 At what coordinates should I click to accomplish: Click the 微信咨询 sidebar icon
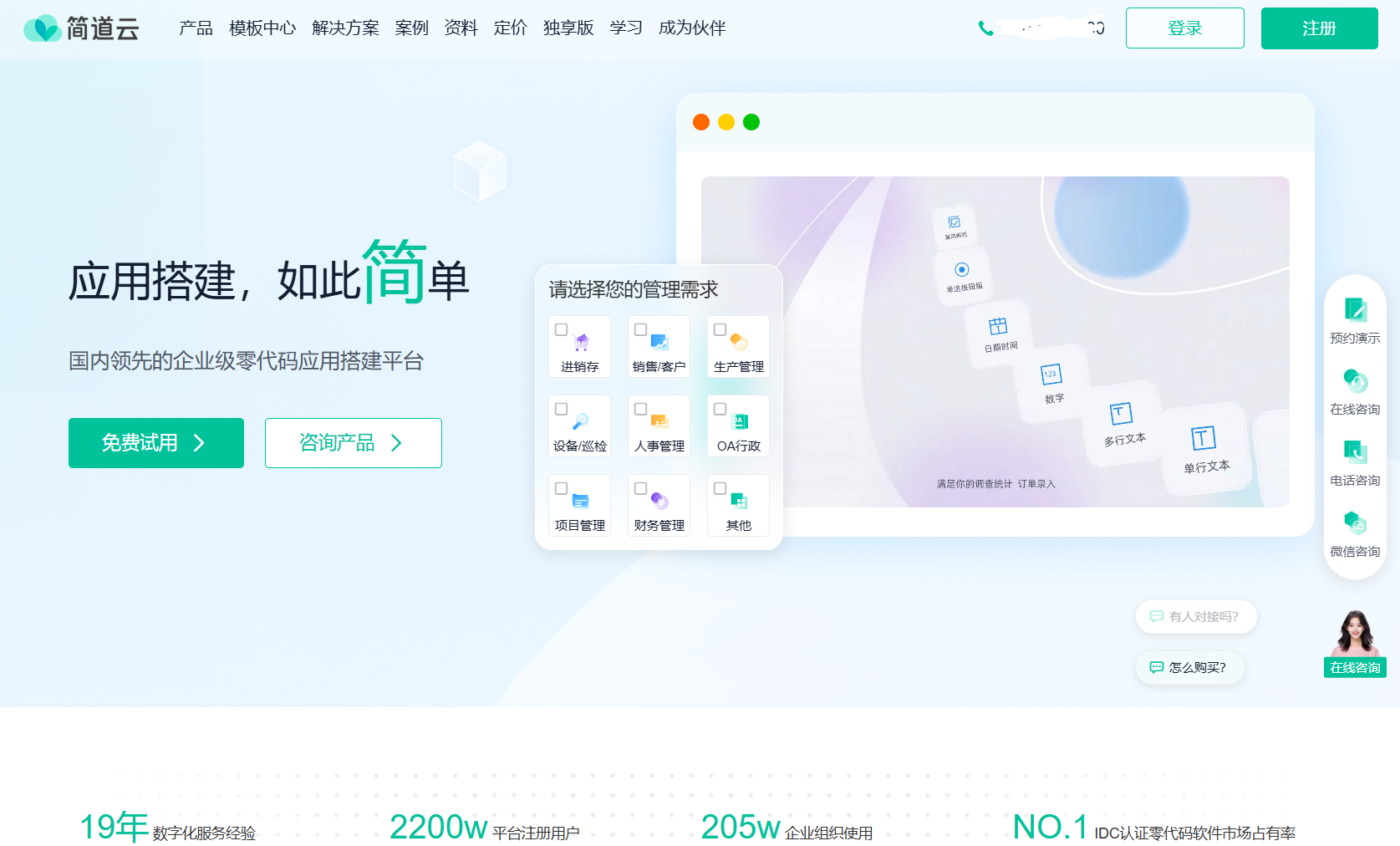point(1355,522)
